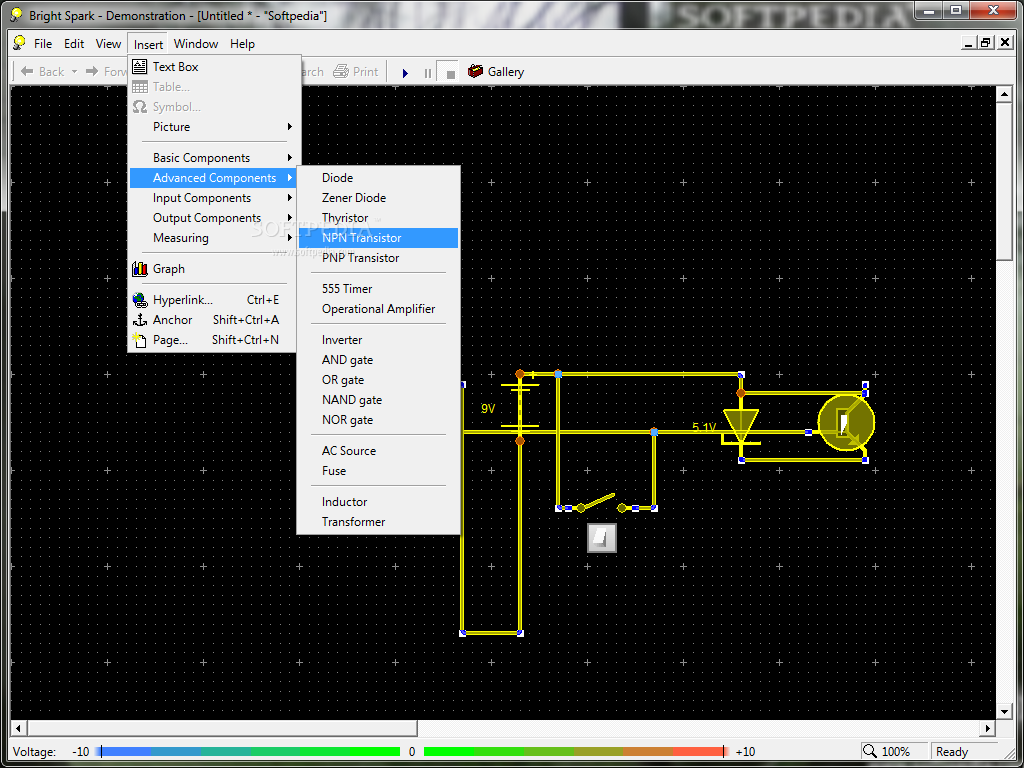Expand the Basic Components submenu
Image resolution: width=1024 pixels, height=768 pixels.
click(212, 157)
